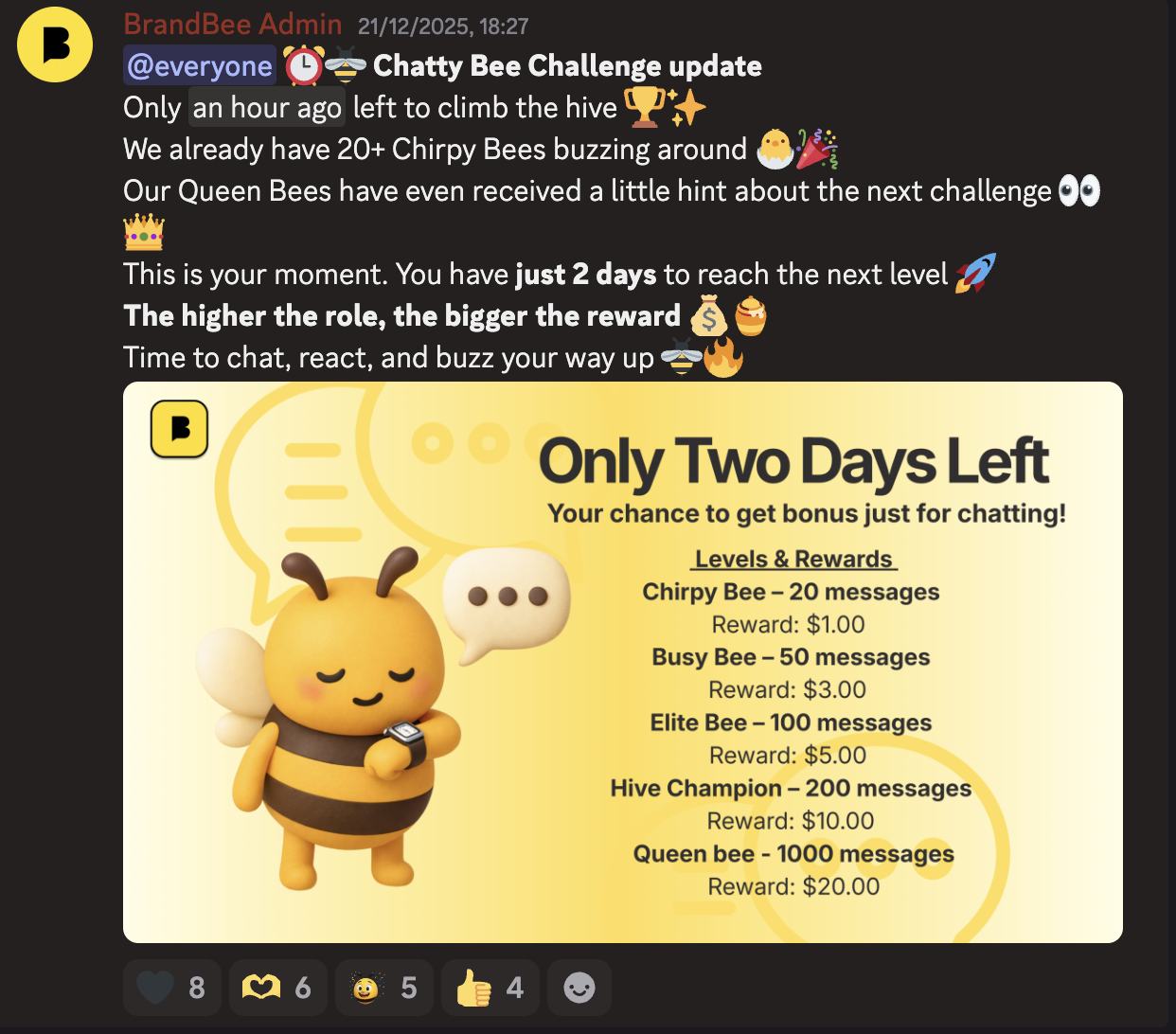
Task: Open BrandBee Admin username profile
Action: tap(232, 25)
